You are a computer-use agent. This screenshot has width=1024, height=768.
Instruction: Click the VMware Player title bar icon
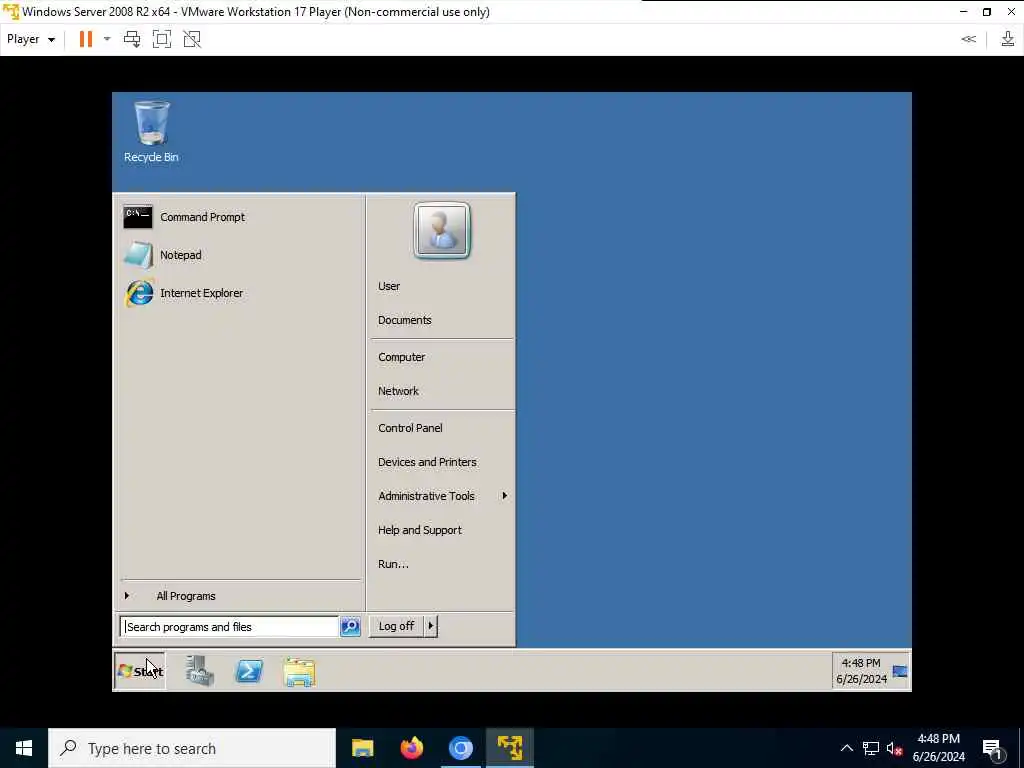point(10,12)
